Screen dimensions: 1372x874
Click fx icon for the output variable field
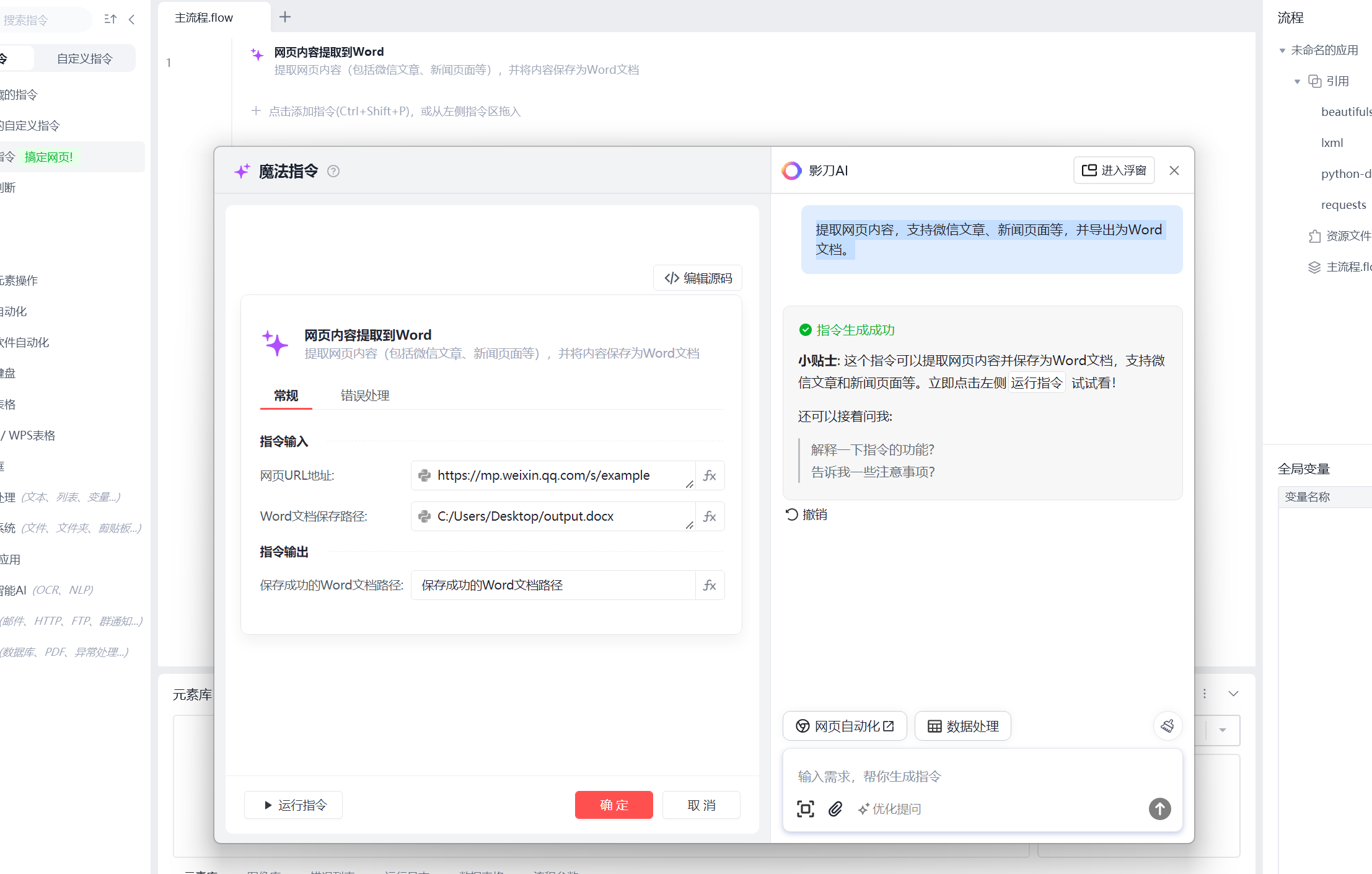tap(710, 585)
